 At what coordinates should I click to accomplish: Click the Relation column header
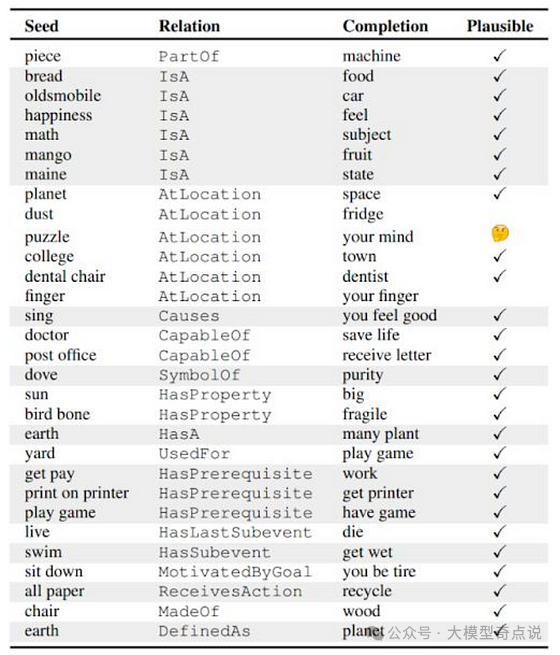pyautogui.click(x=189, y=26)
